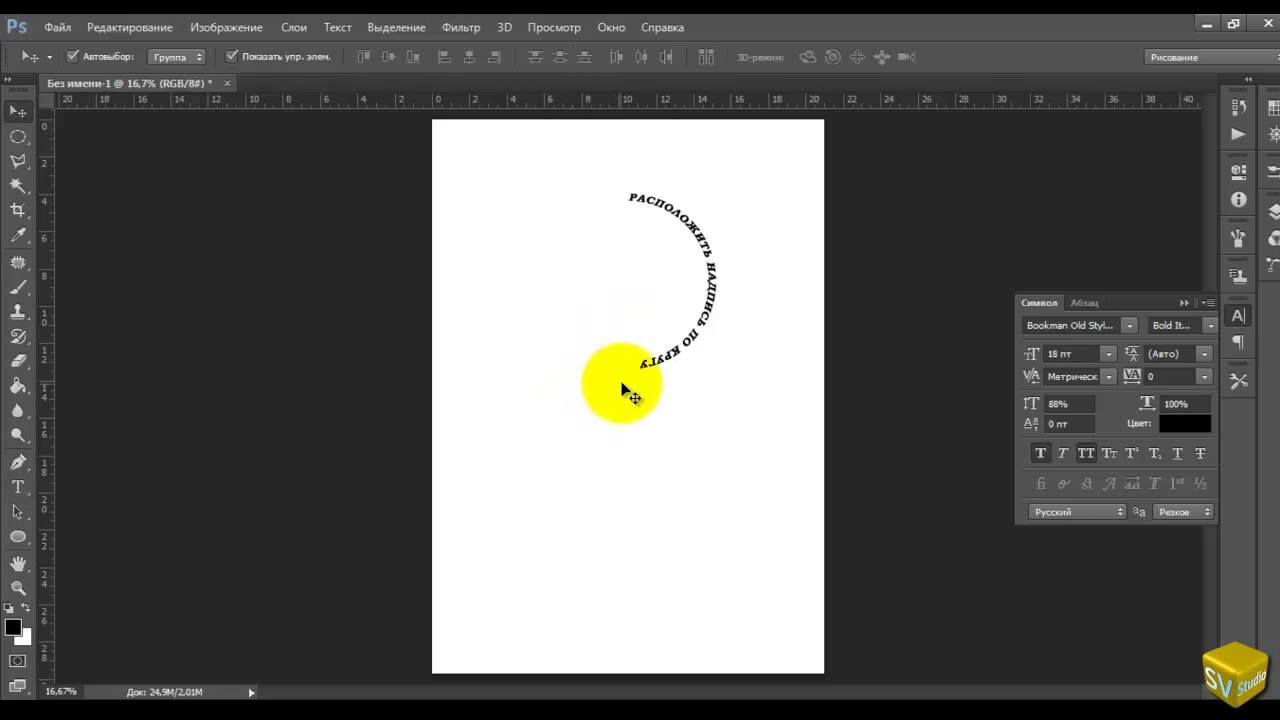
Task: Click the vertical scale 88% field
Action: (1070, 404)
